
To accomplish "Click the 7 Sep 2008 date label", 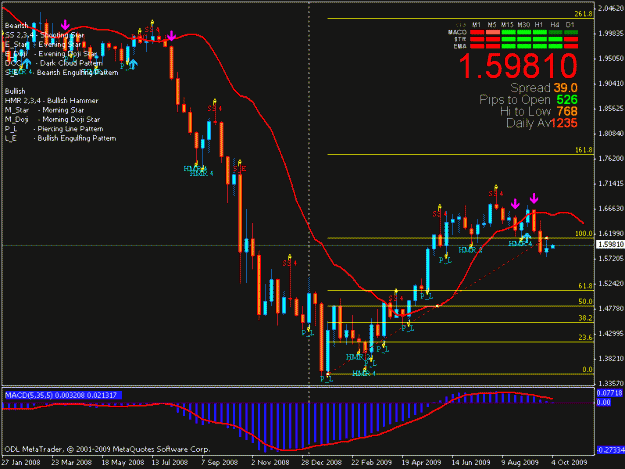I will tap(219, 462).
